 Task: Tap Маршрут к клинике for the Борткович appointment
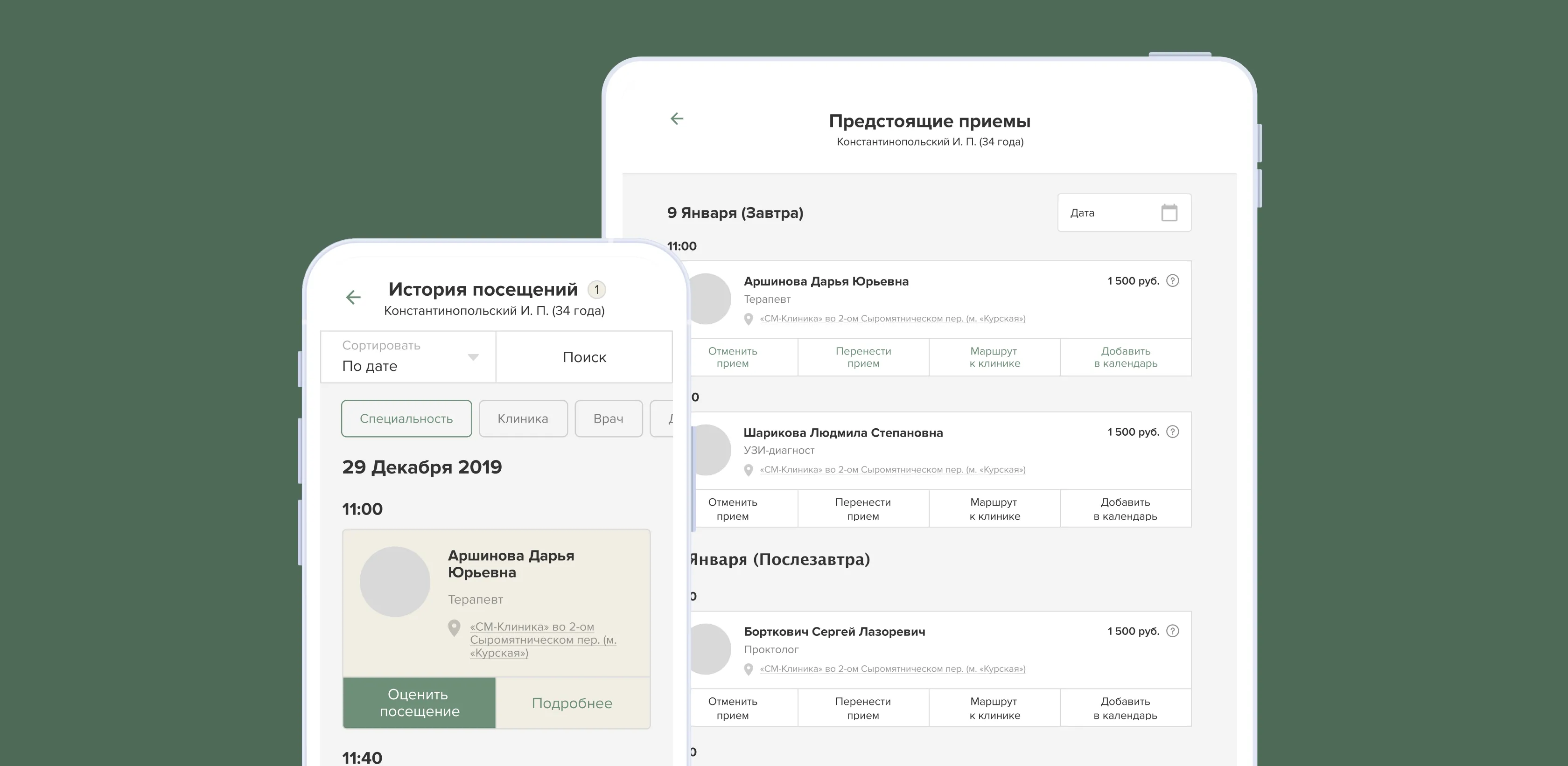tap(994, 708)
